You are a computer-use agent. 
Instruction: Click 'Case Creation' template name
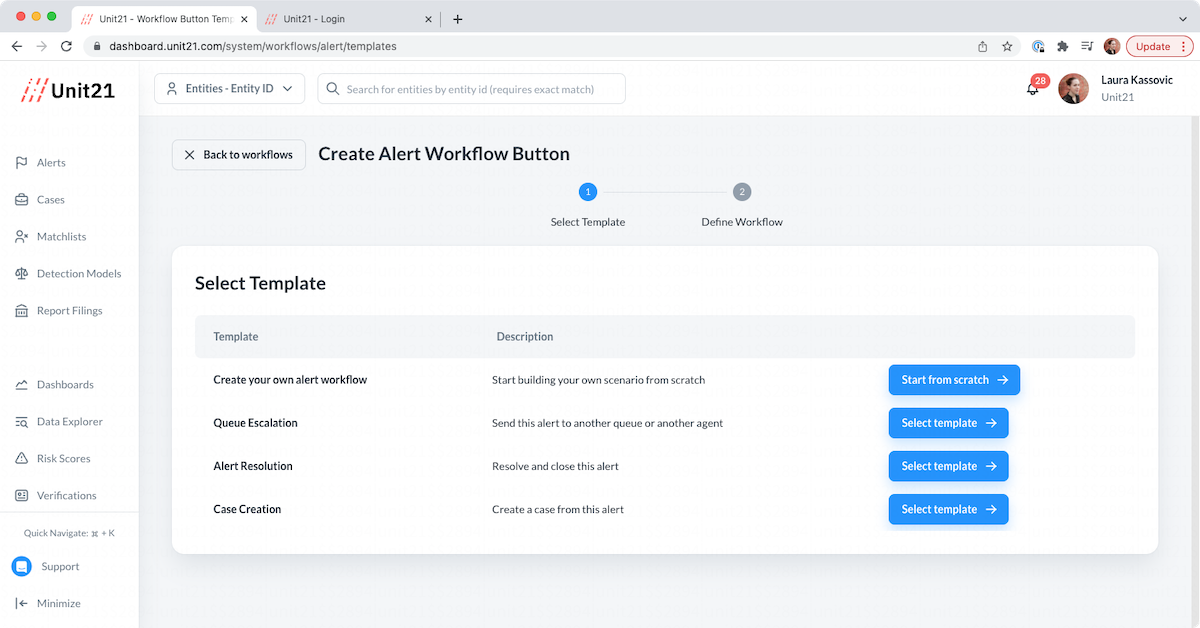coord(247,509)
